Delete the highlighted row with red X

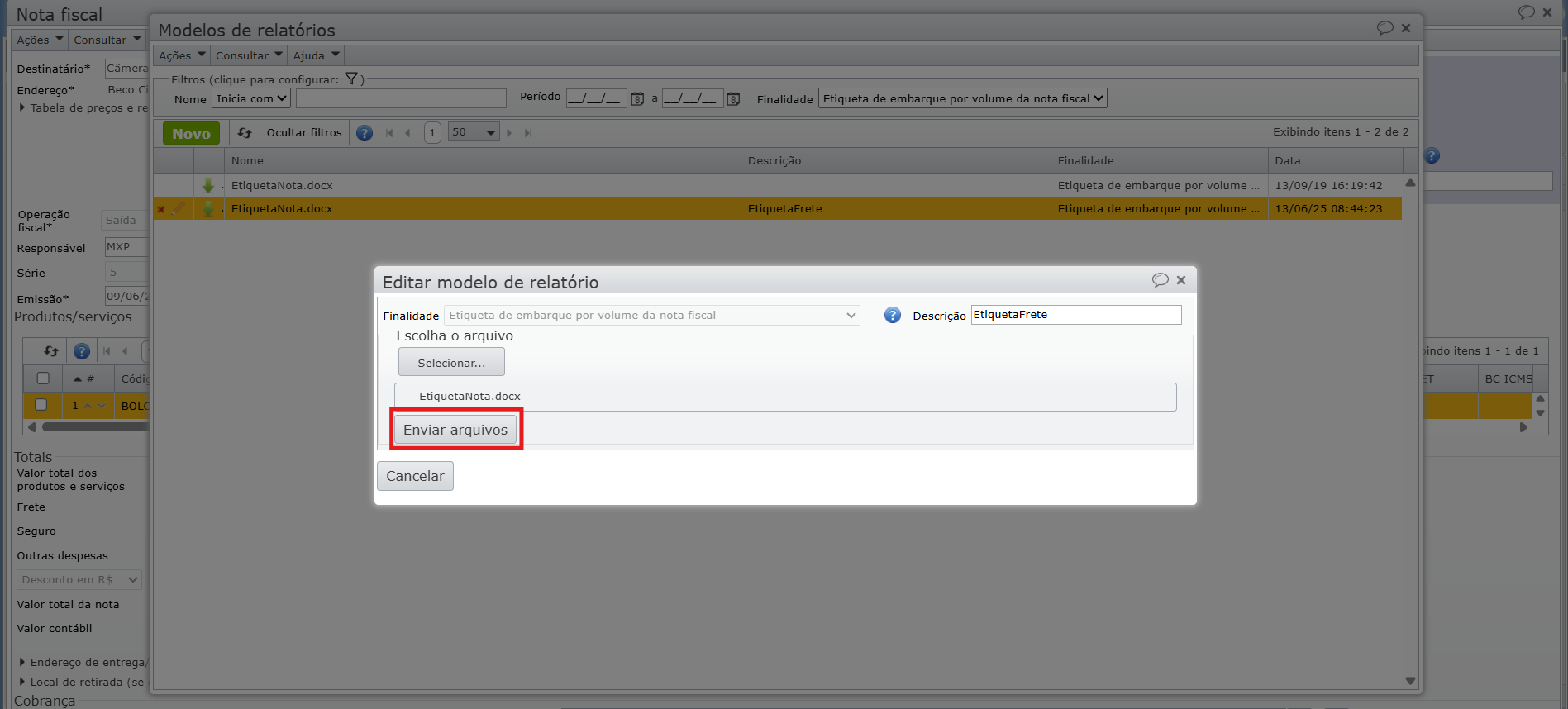pos(161,209)
